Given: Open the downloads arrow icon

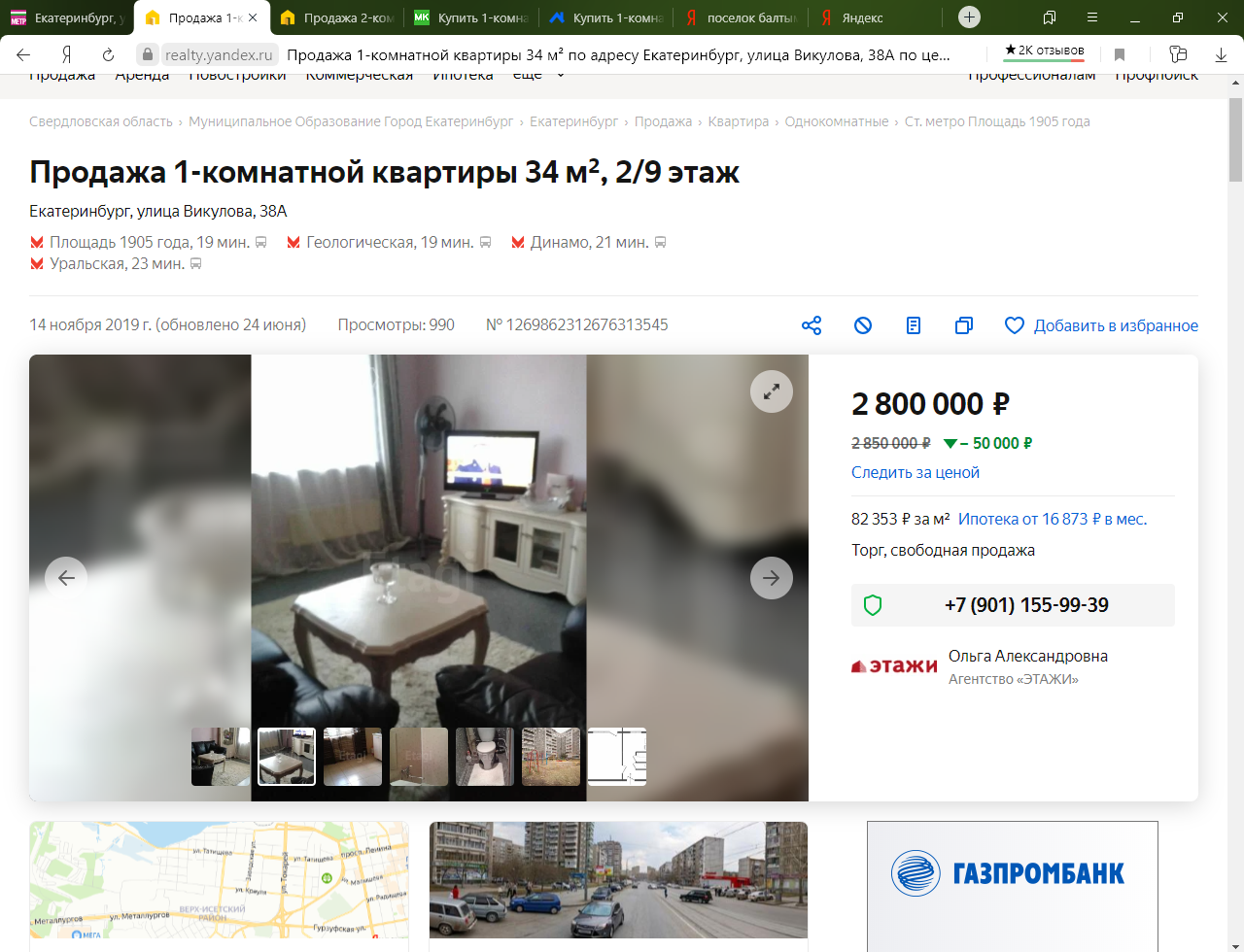Looking at the screenshot, I should [1222, 54].
